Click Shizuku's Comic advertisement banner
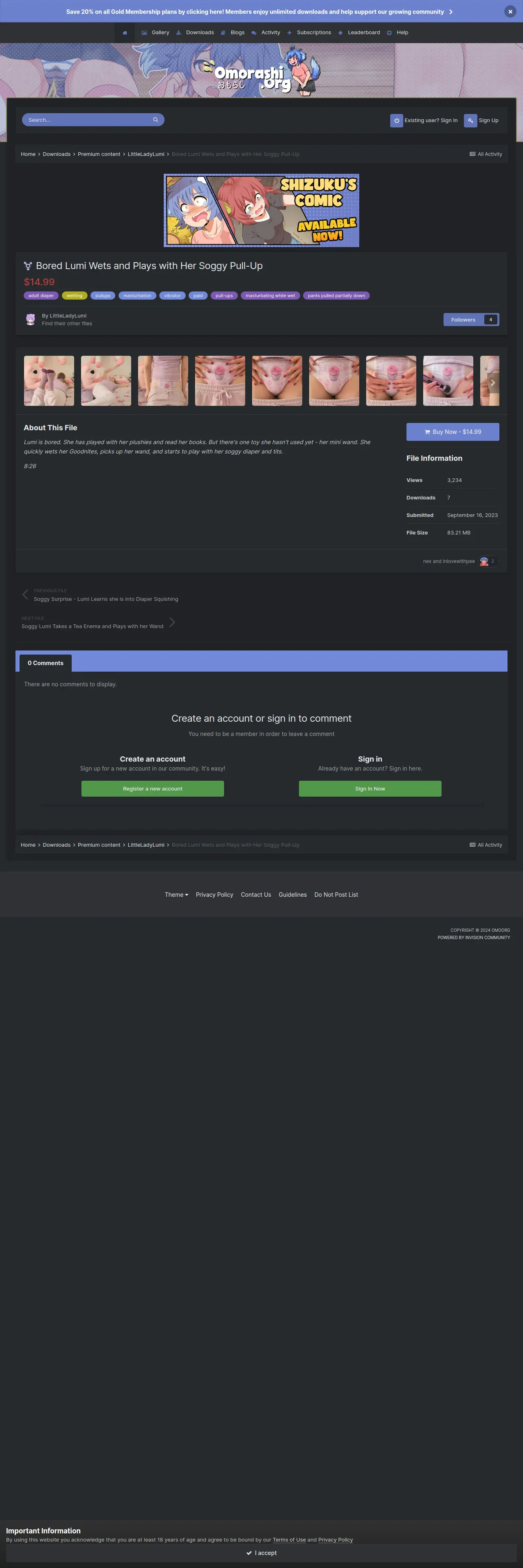Screen dimensions: 523x1568 click(x=261, y=210)
